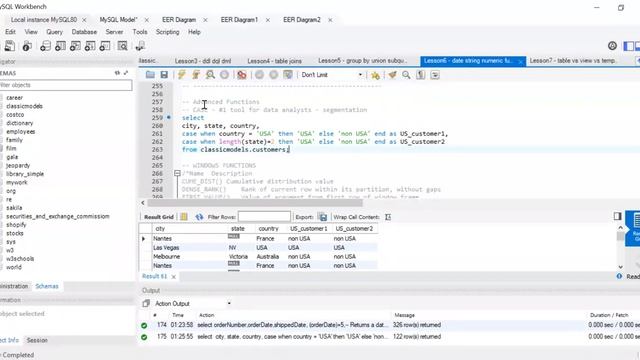Viewport: 640px width, 360px height.
Task: Select the sakila schema in the tree
Action: coord(14,208)
